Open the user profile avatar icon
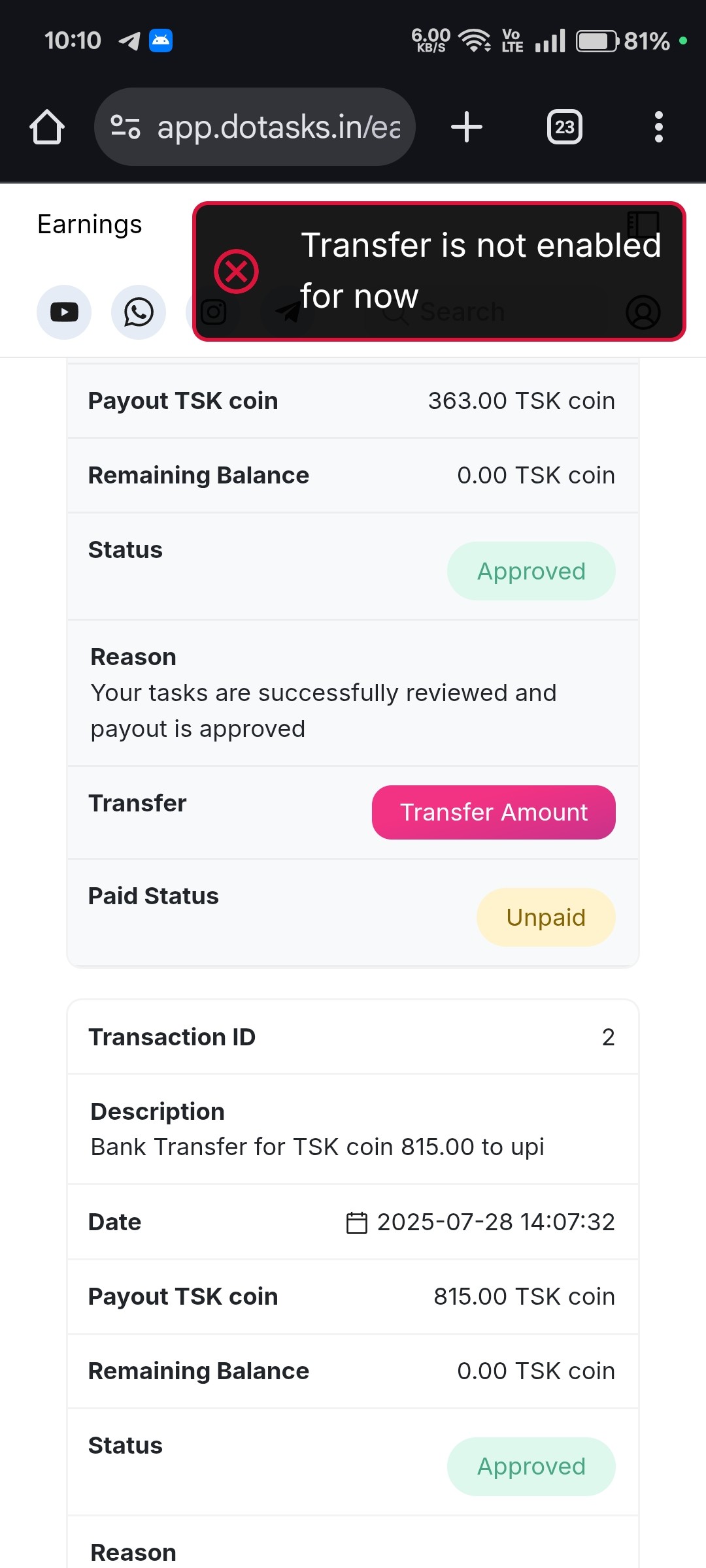 [x=643, y=312]
